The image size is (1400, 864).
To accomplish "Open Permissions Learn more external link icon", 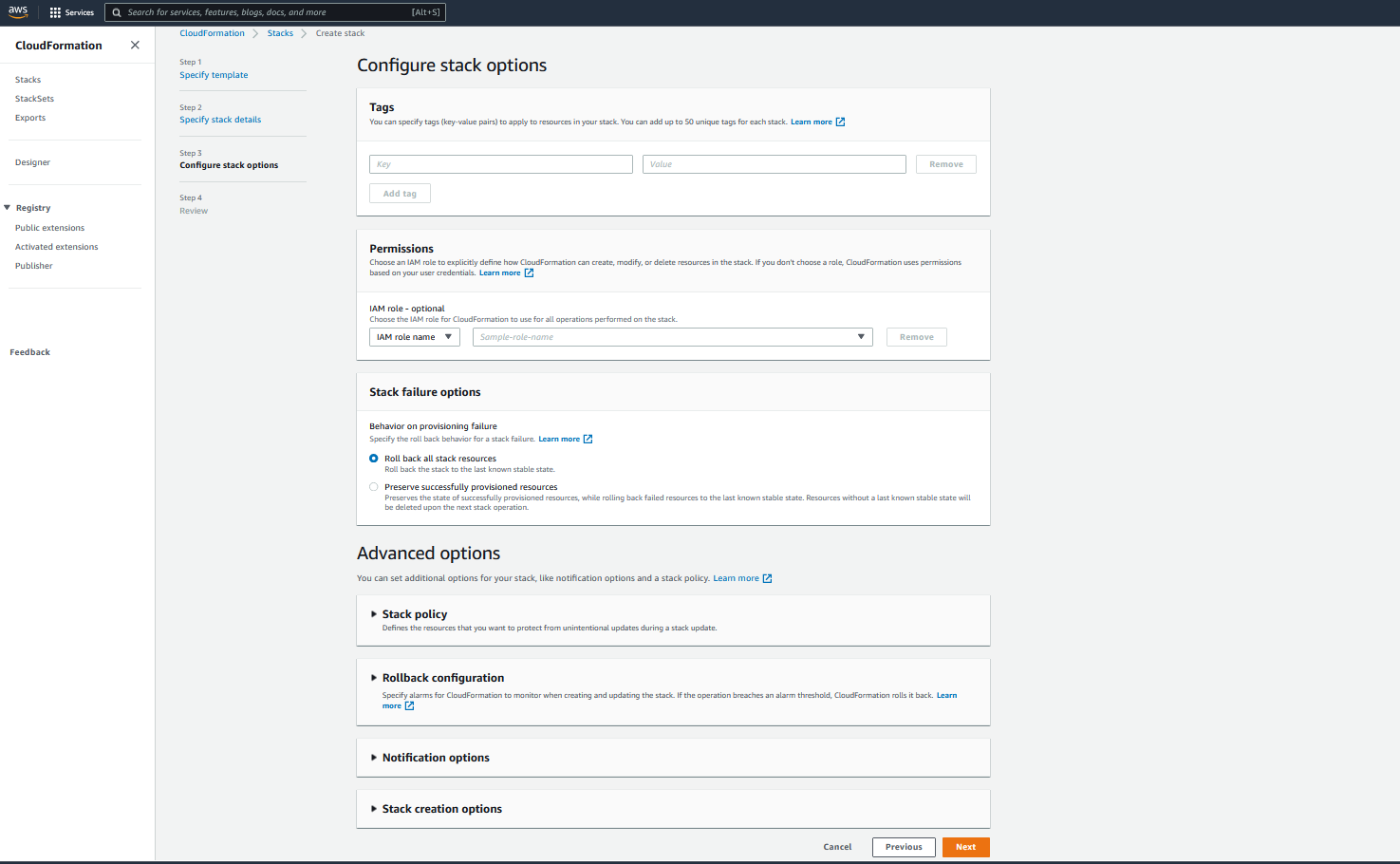I will coord(529,272).
